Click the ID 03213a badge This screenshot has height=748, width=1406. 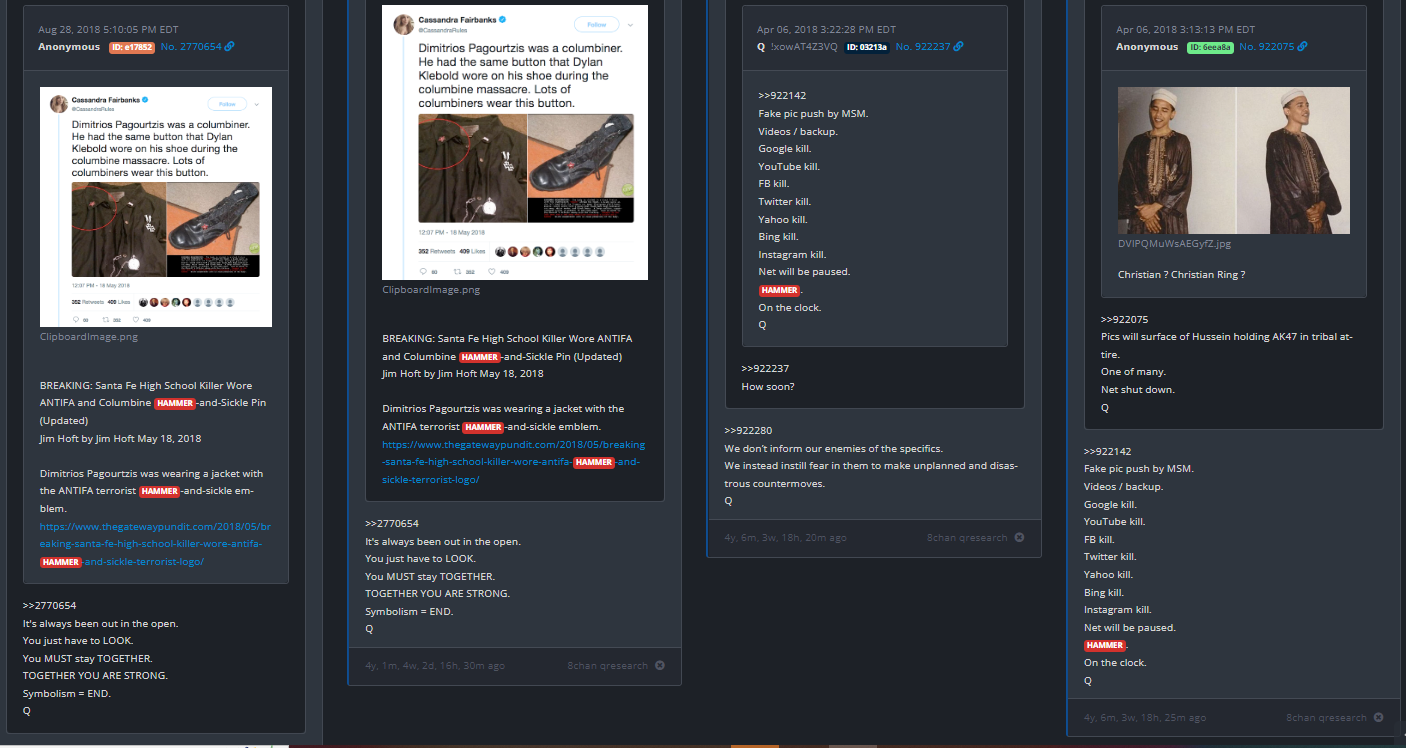point(866,47)
